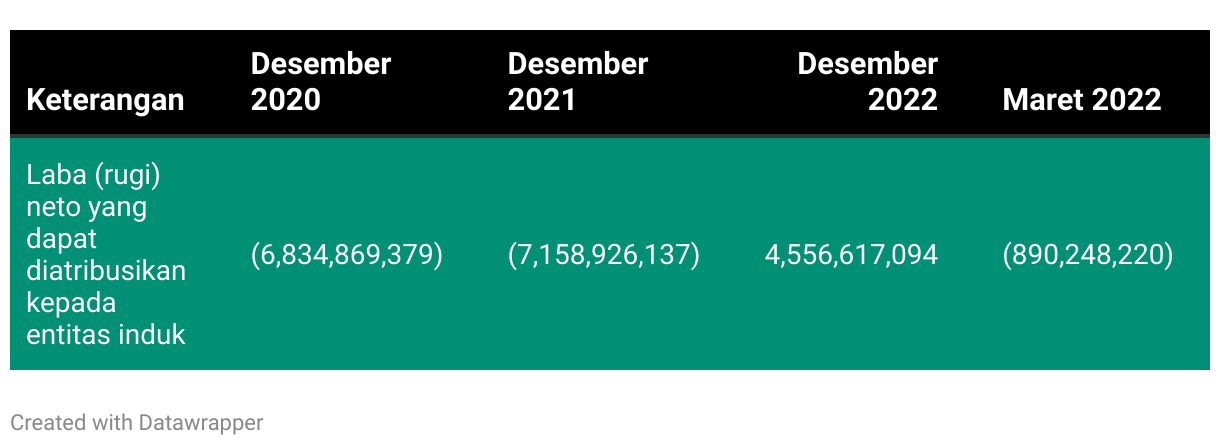Click the Desember 2022 column header
Viewport: 1220px width, 446px height.
pos(867,82)
